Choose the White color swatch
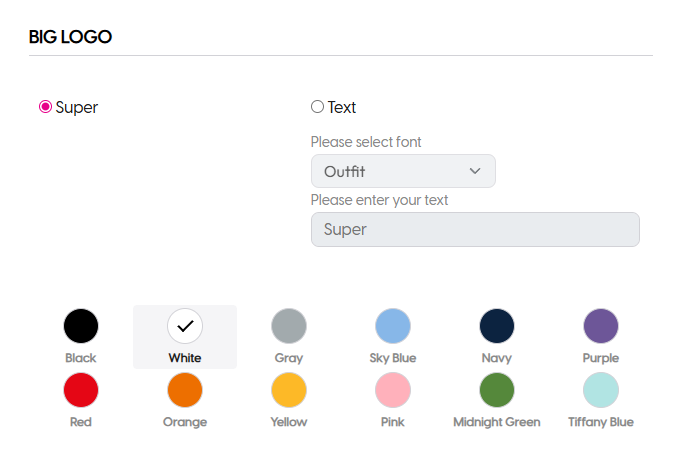Image resolution: width=685 pixels, height=475 pixels. 185,326
